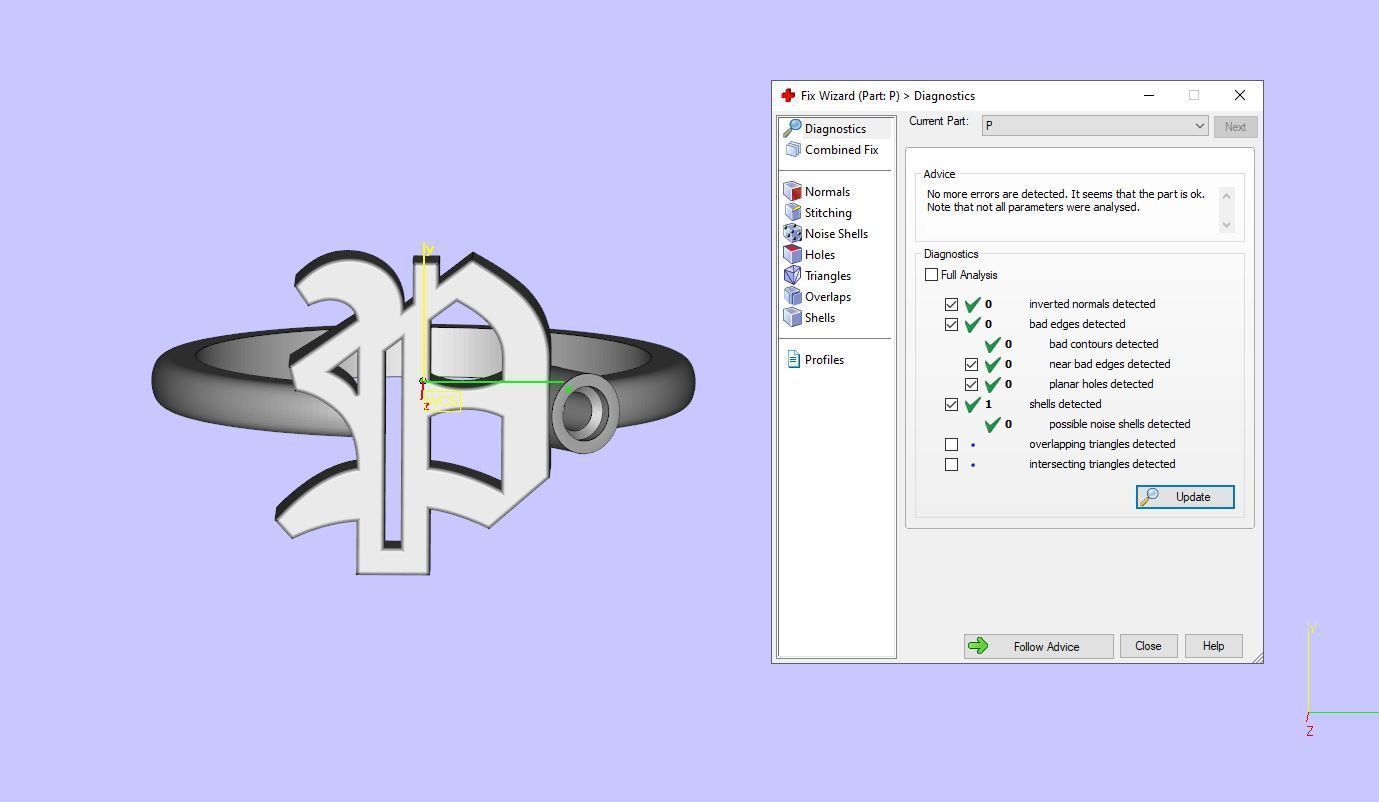Open the Current Part dropdown
The height and width of the screenshot is (802, 1379).
1095,126
